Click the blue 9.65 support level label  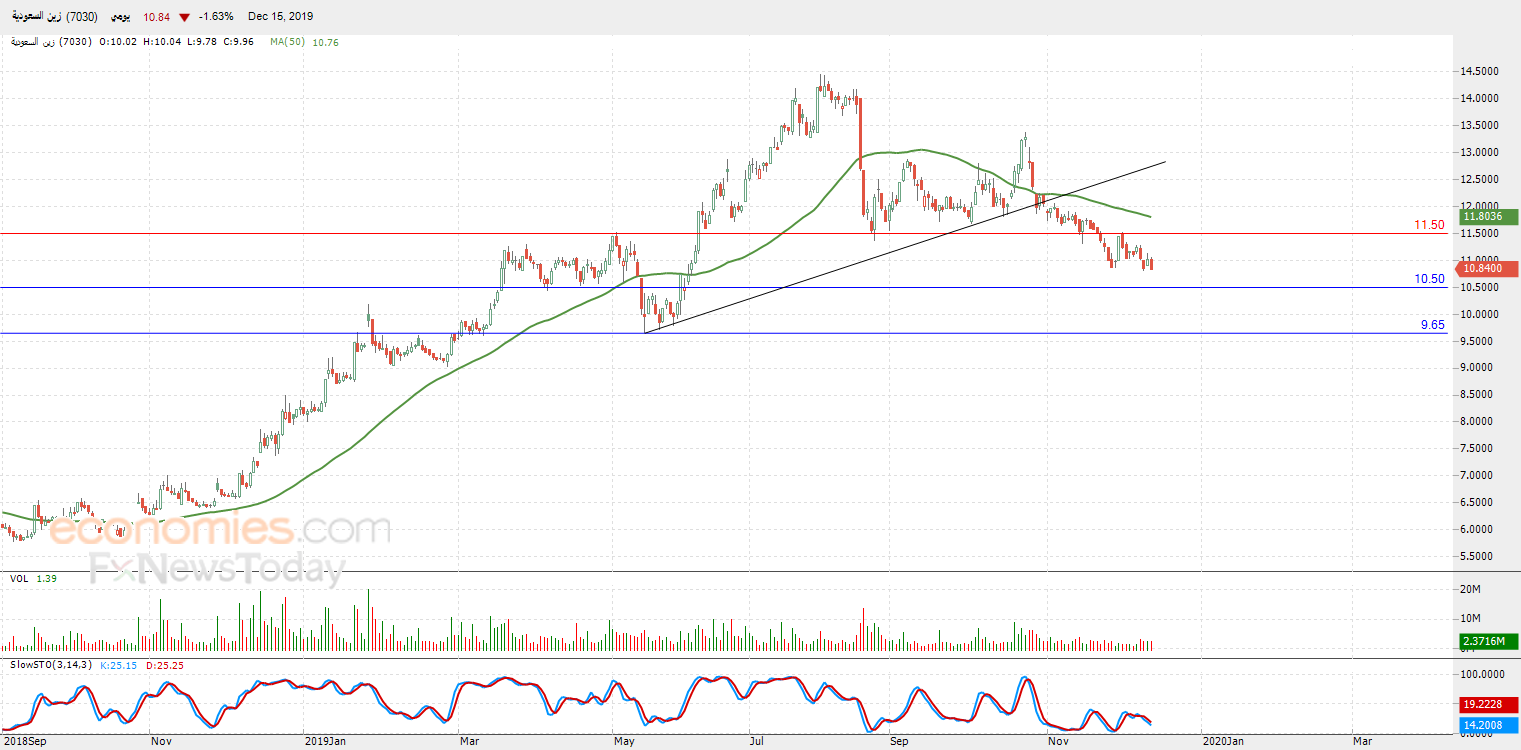[x=1433, y=325]
